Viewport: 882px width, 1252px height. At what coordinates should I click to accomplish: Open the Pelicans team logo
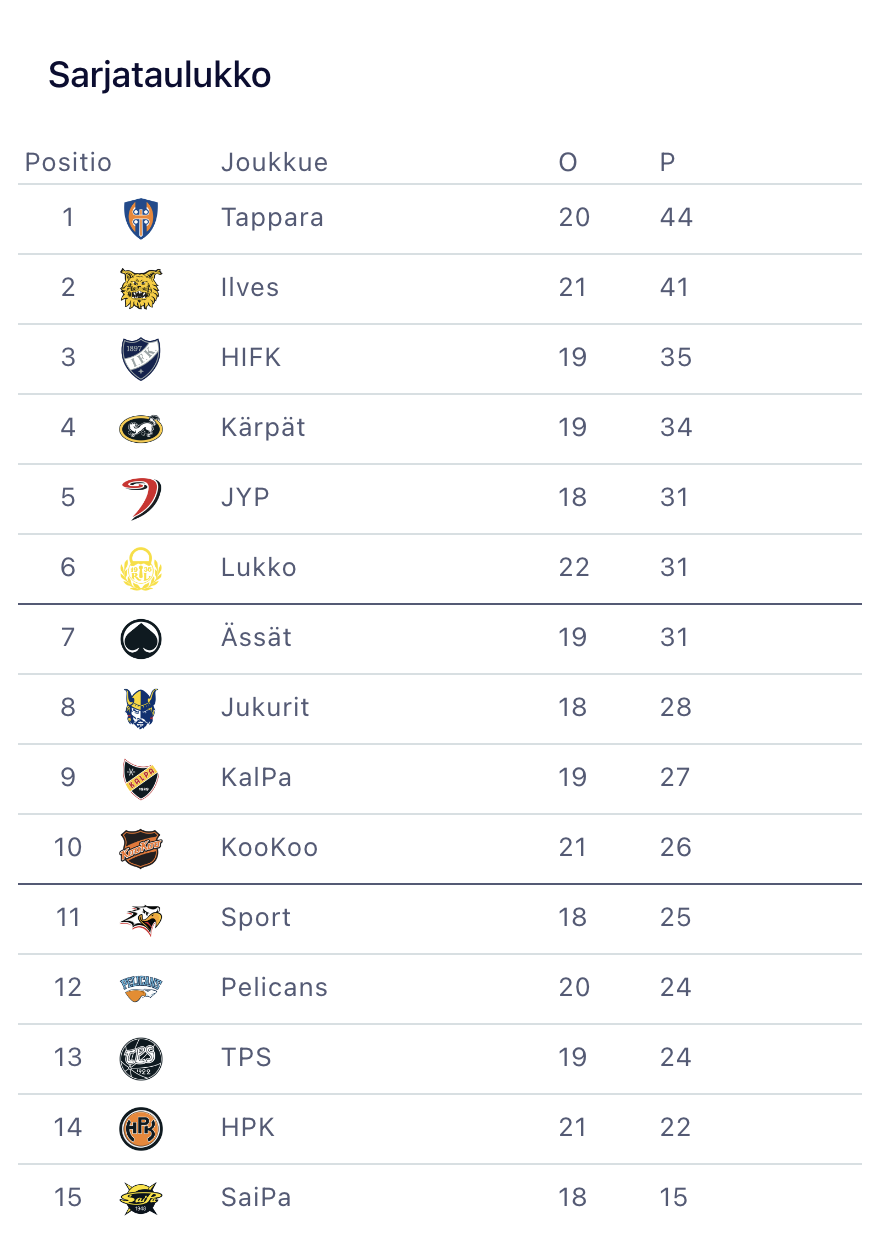point(140,988)
